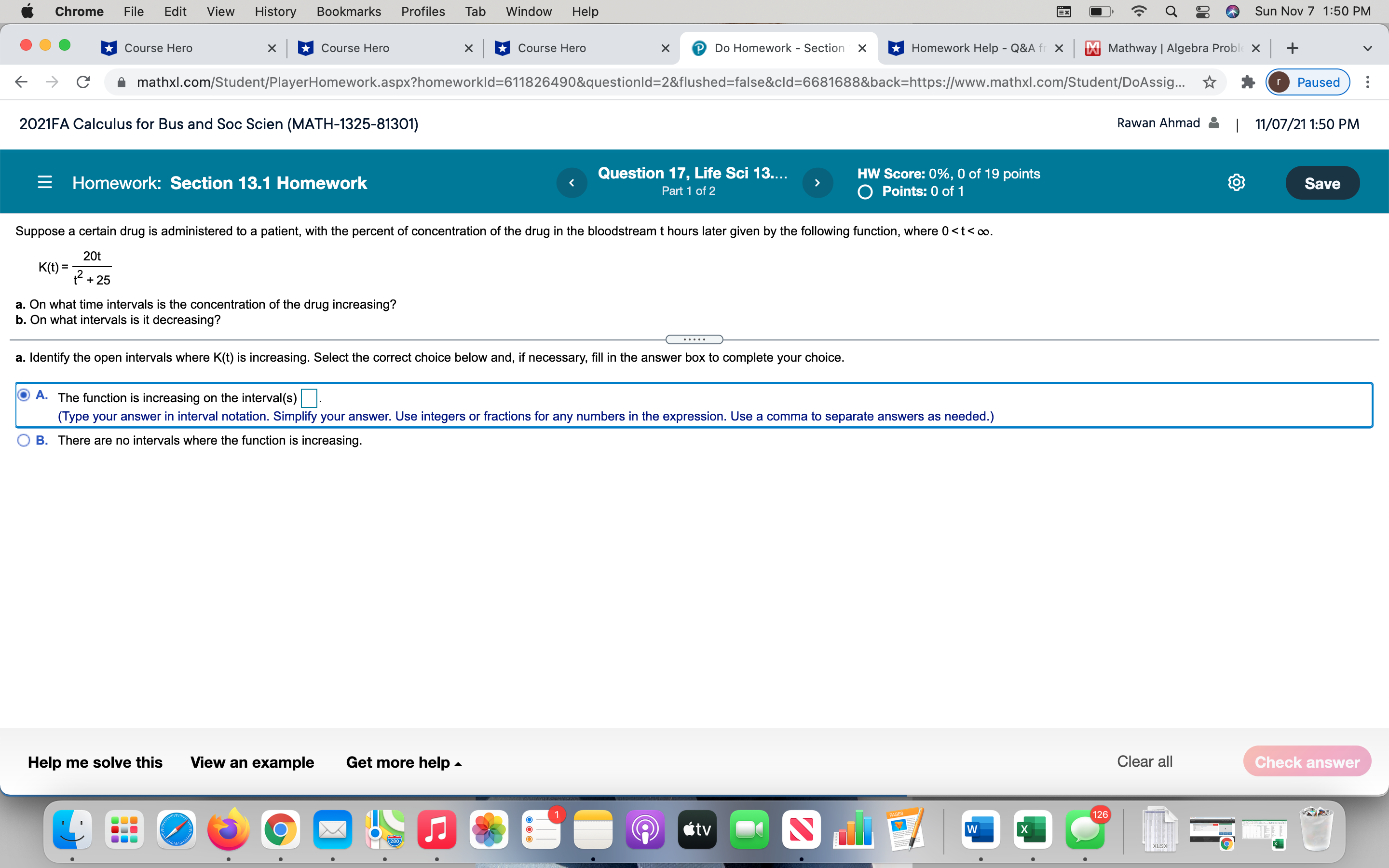The width and height of the screenshot is (1389, 868).
Task: Click the Wi-Fi icon in the menu bar
Action: (1139, 11)
